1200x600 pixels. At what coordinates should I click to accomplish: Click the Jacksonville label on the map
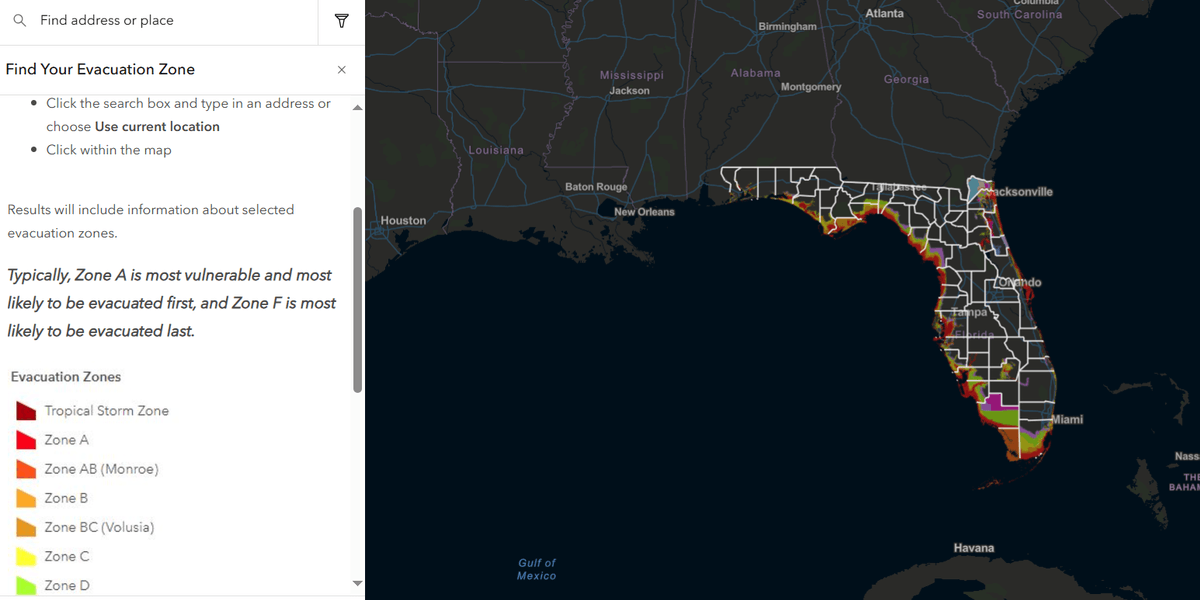click(1020, 192)
